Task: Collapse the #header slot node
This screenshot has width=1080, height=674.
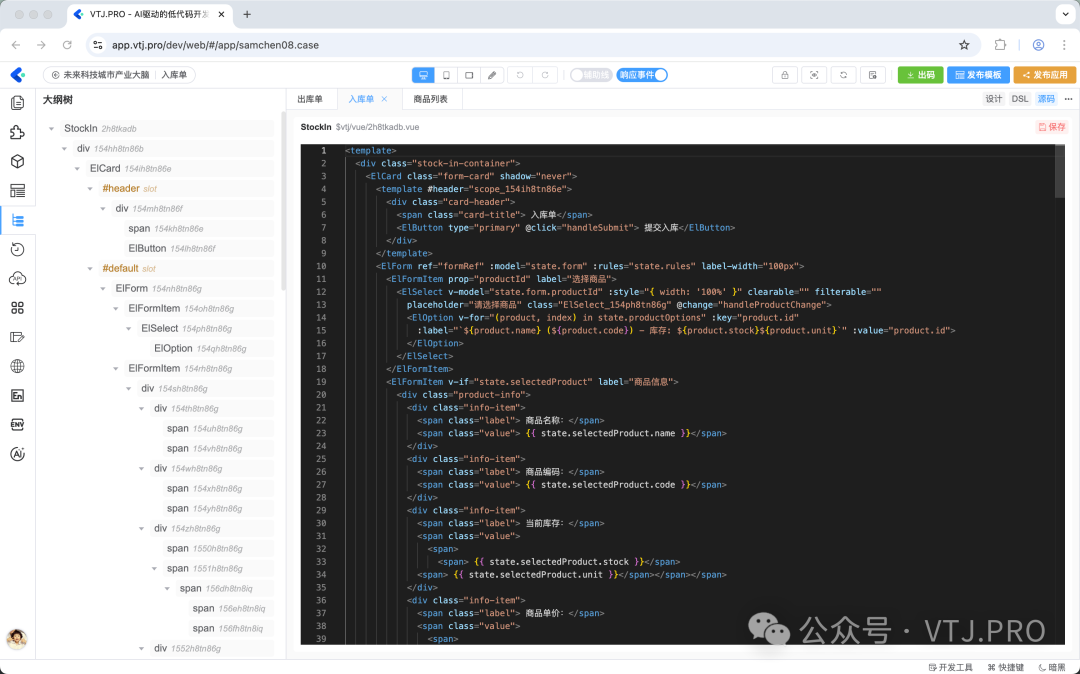Action: 90,189
